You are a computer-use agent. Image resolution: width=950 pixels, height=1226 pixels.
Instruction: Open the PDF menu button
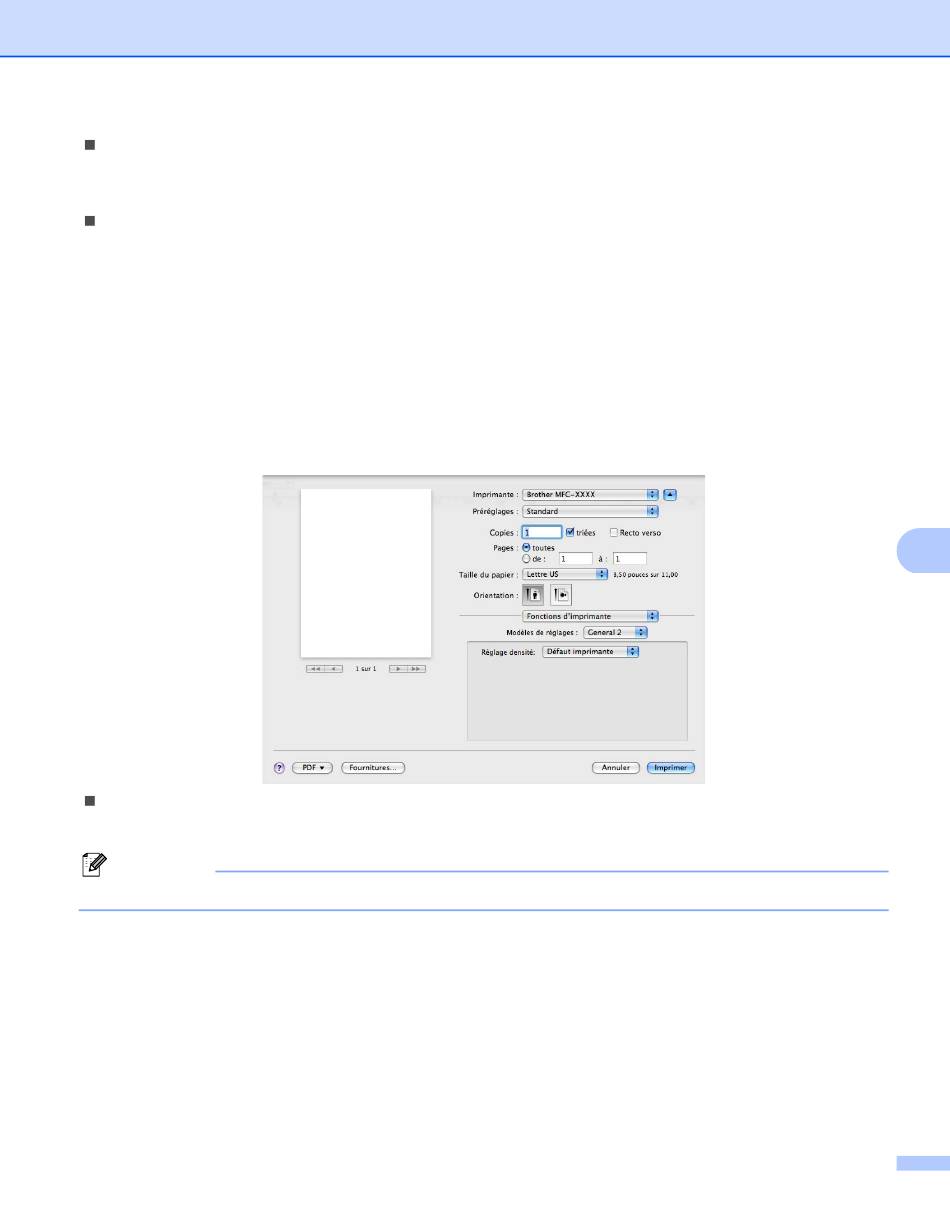tap(312, 768)
